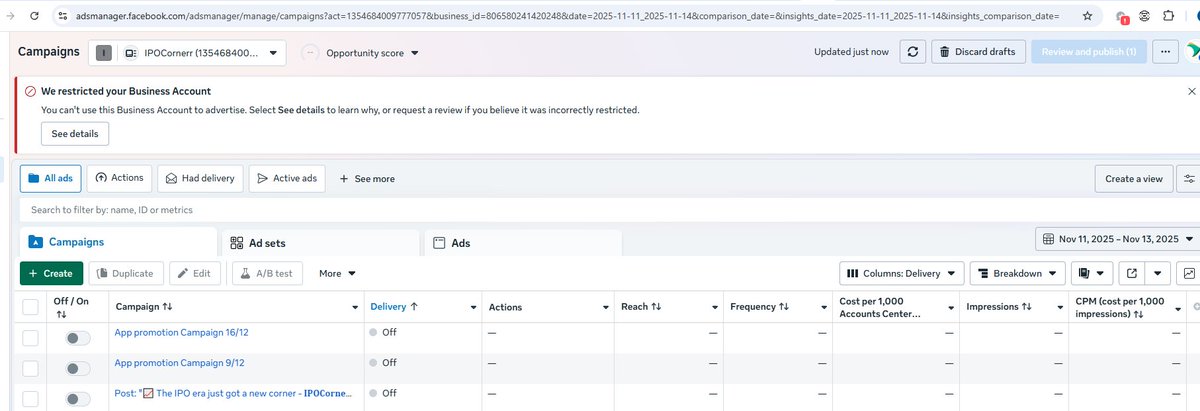Export table data icon
Screen dimensions: 1200x411
[x=1131, y=273]
